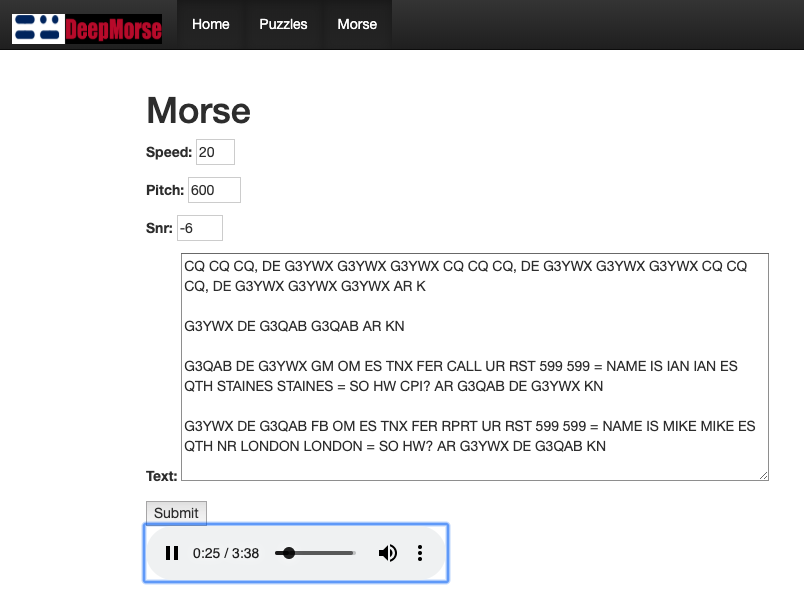
Task: Grab the textarea resize handle
Action: tap(763, 476)
